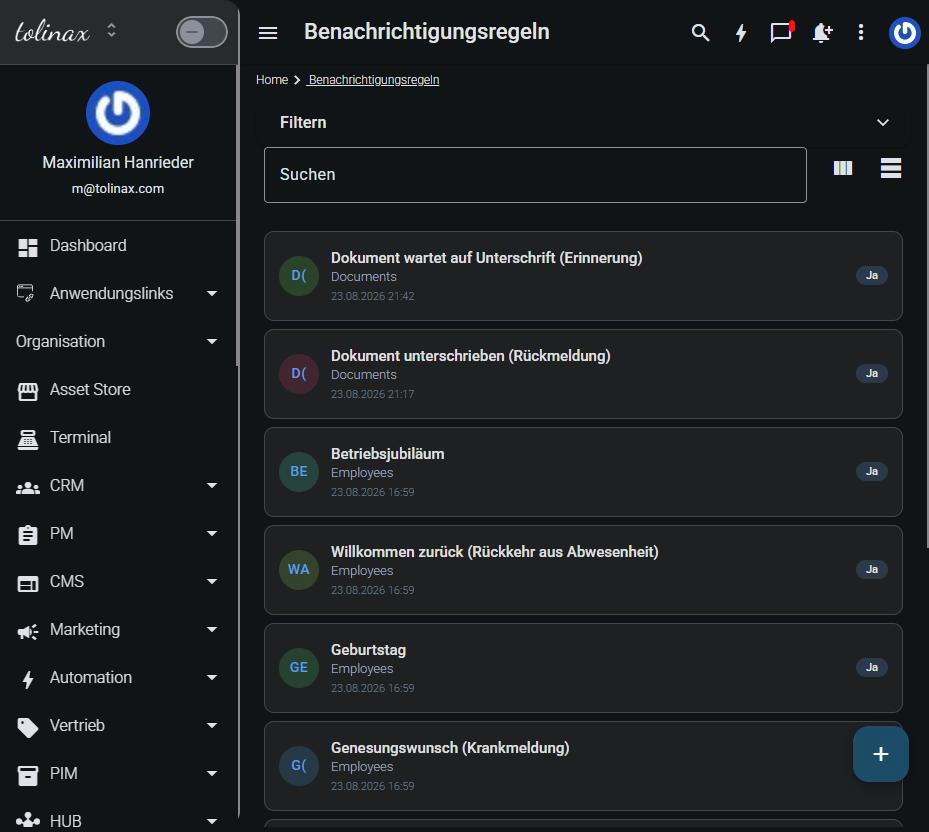929x832 pixels.
Task: Open quick actions lightning bolt icon
Action: [x=741, y=33]
